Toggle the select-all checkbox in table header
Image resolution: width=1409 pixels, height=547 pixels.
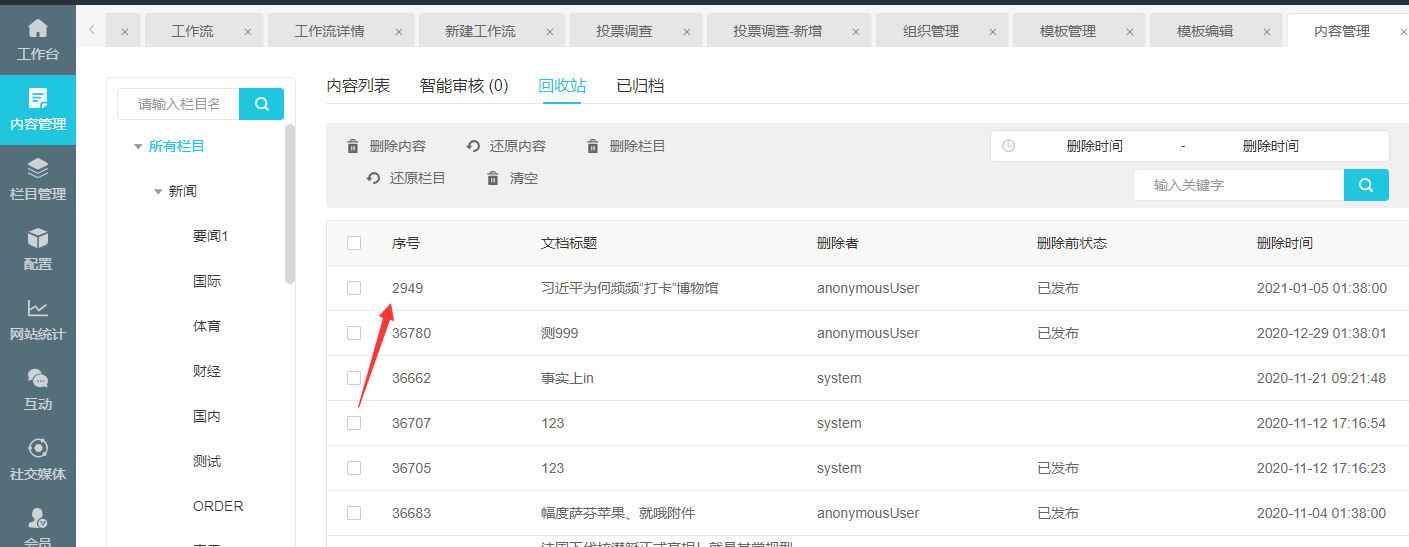(354, 243)
